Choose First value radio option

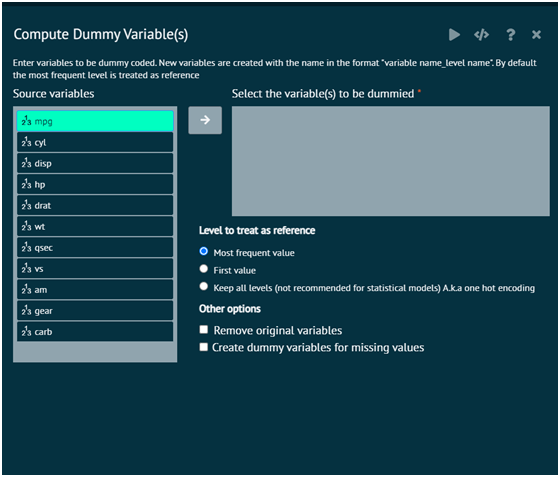(x=204, y=269)
